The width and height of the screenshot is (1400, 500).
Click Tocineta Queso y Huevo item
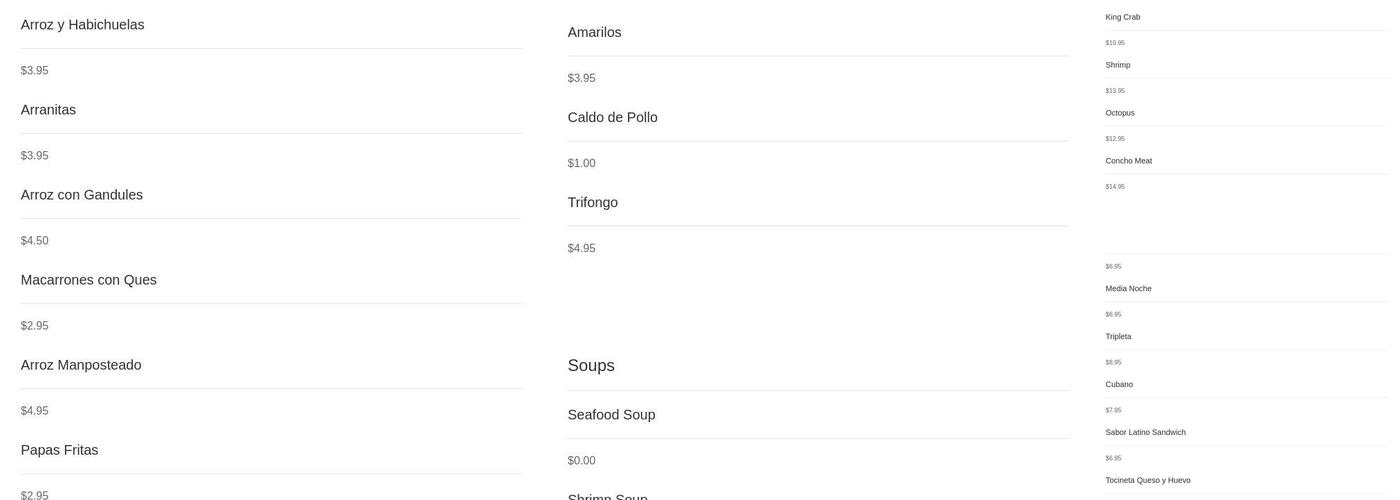[1147, 481]
